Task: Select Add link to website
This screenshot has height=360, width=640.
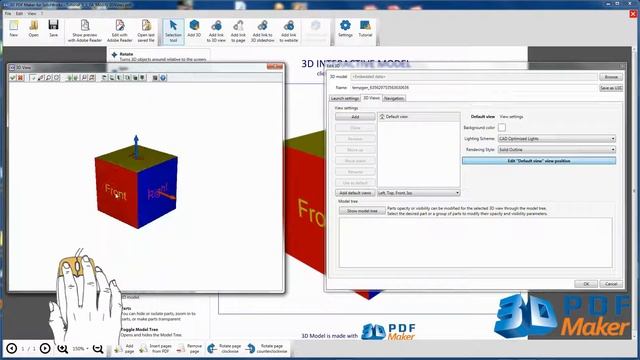Action: click(289, 31)
